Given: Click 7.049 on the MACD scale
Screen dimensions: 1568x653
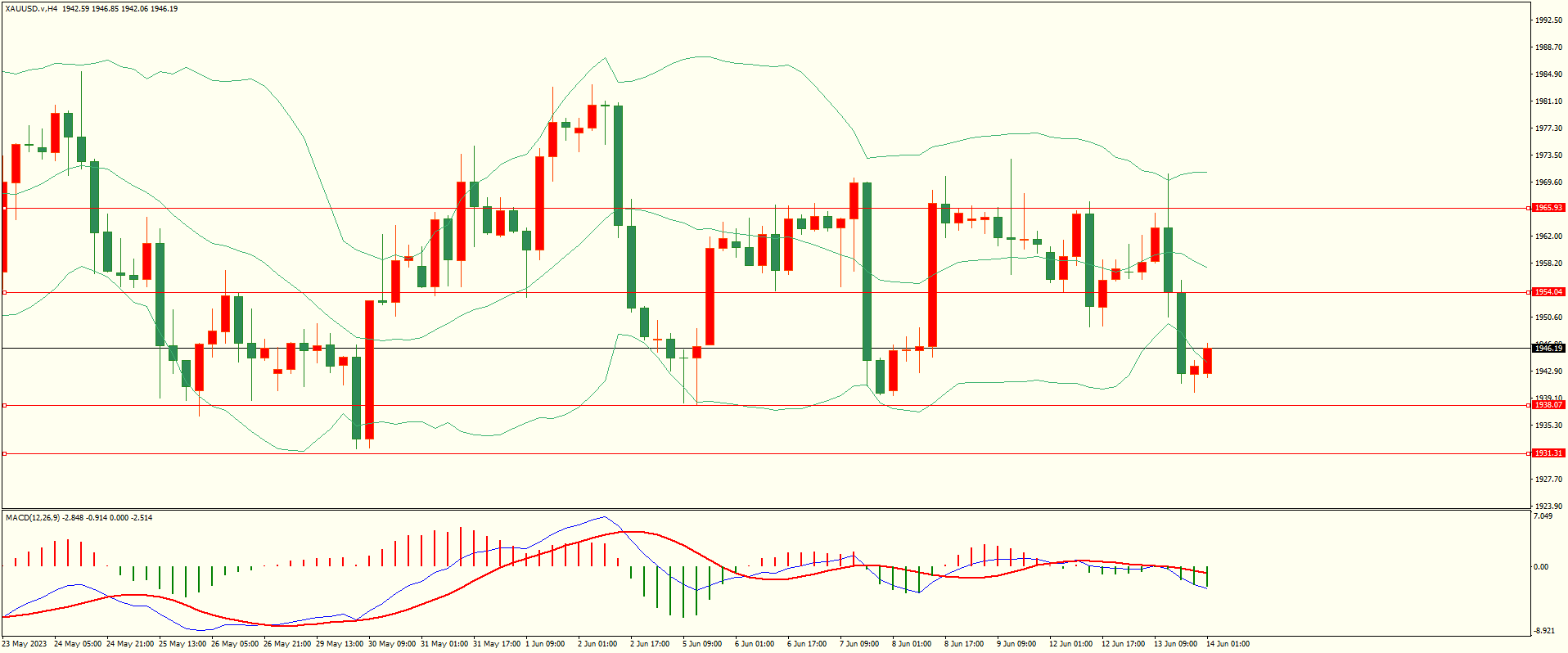Looking at the screenshot, I should point(1543,516).
